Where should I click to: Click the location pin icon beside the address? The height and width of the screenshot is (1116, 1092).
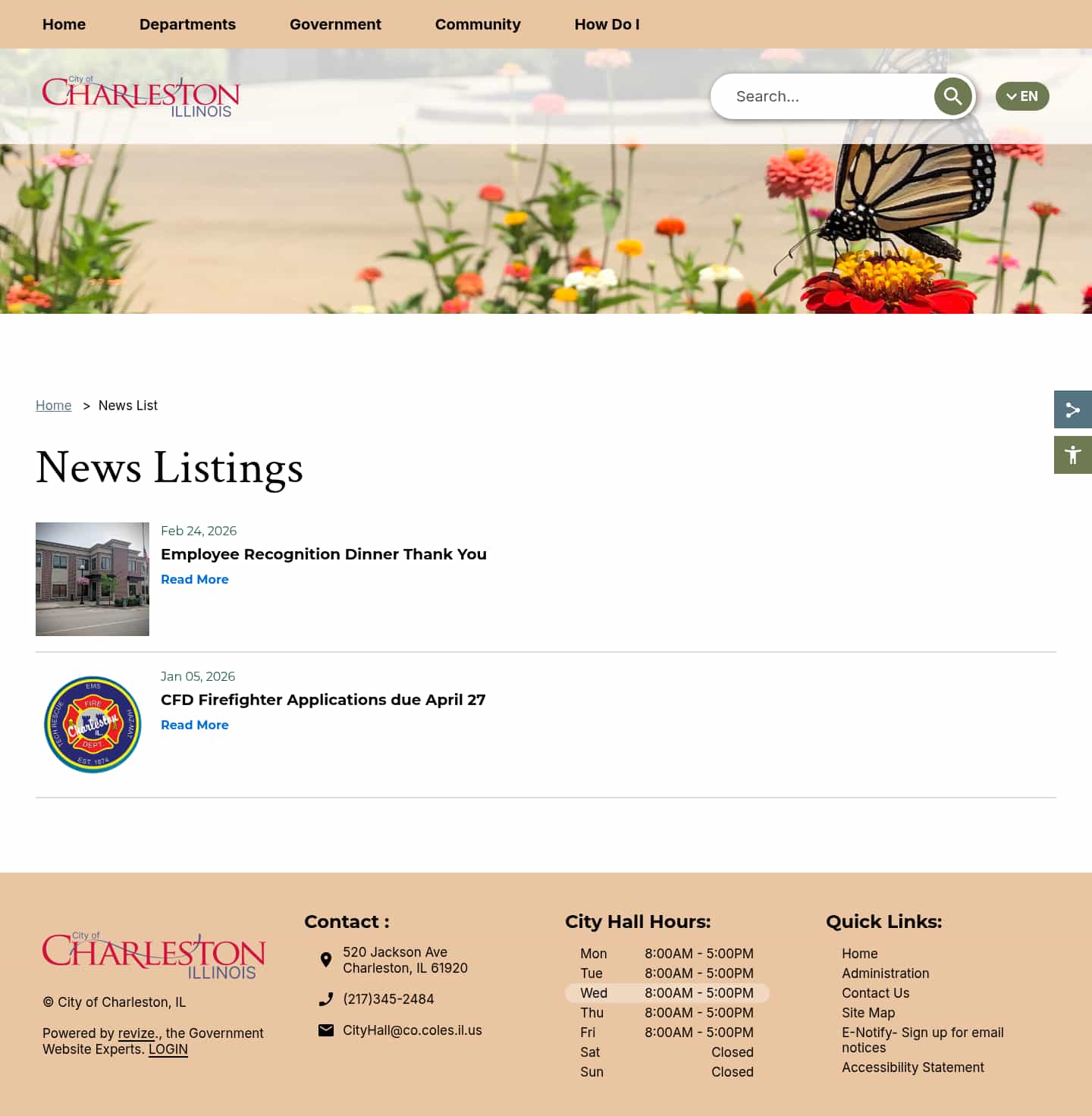coord(326,959)
